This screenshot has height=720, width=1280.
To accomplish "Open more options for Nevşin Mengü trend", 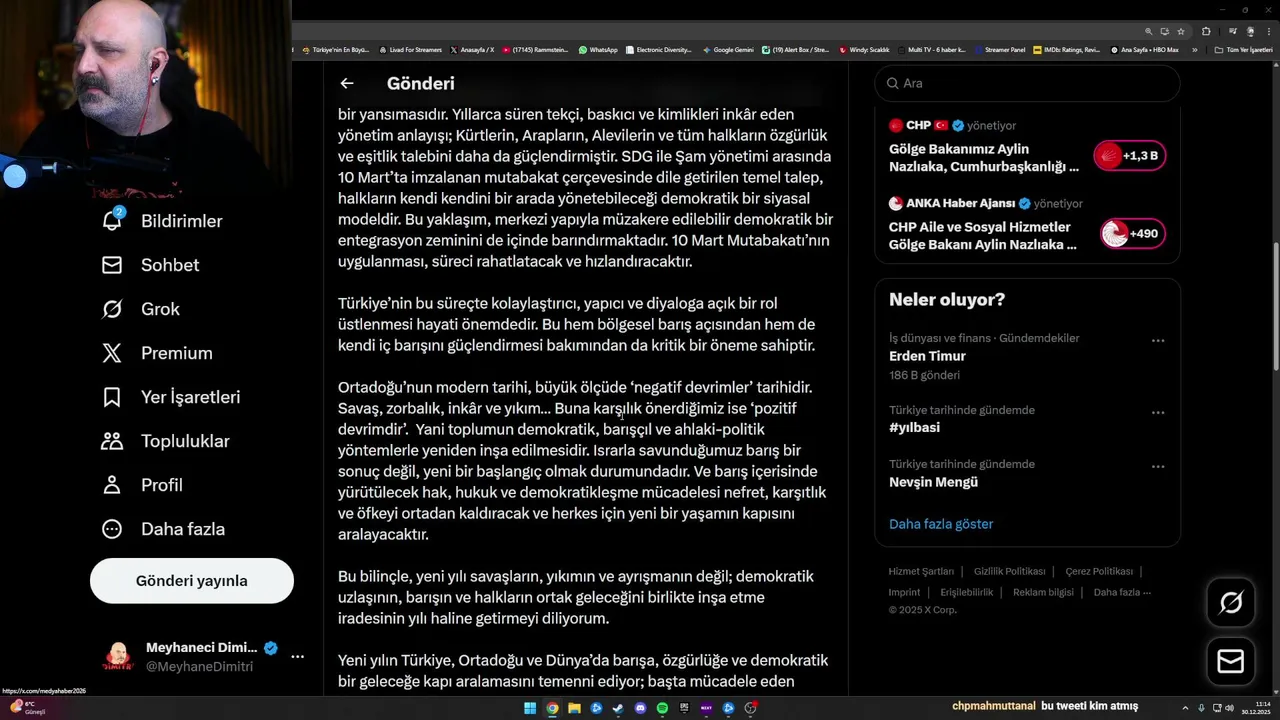I will [1158, 467].
